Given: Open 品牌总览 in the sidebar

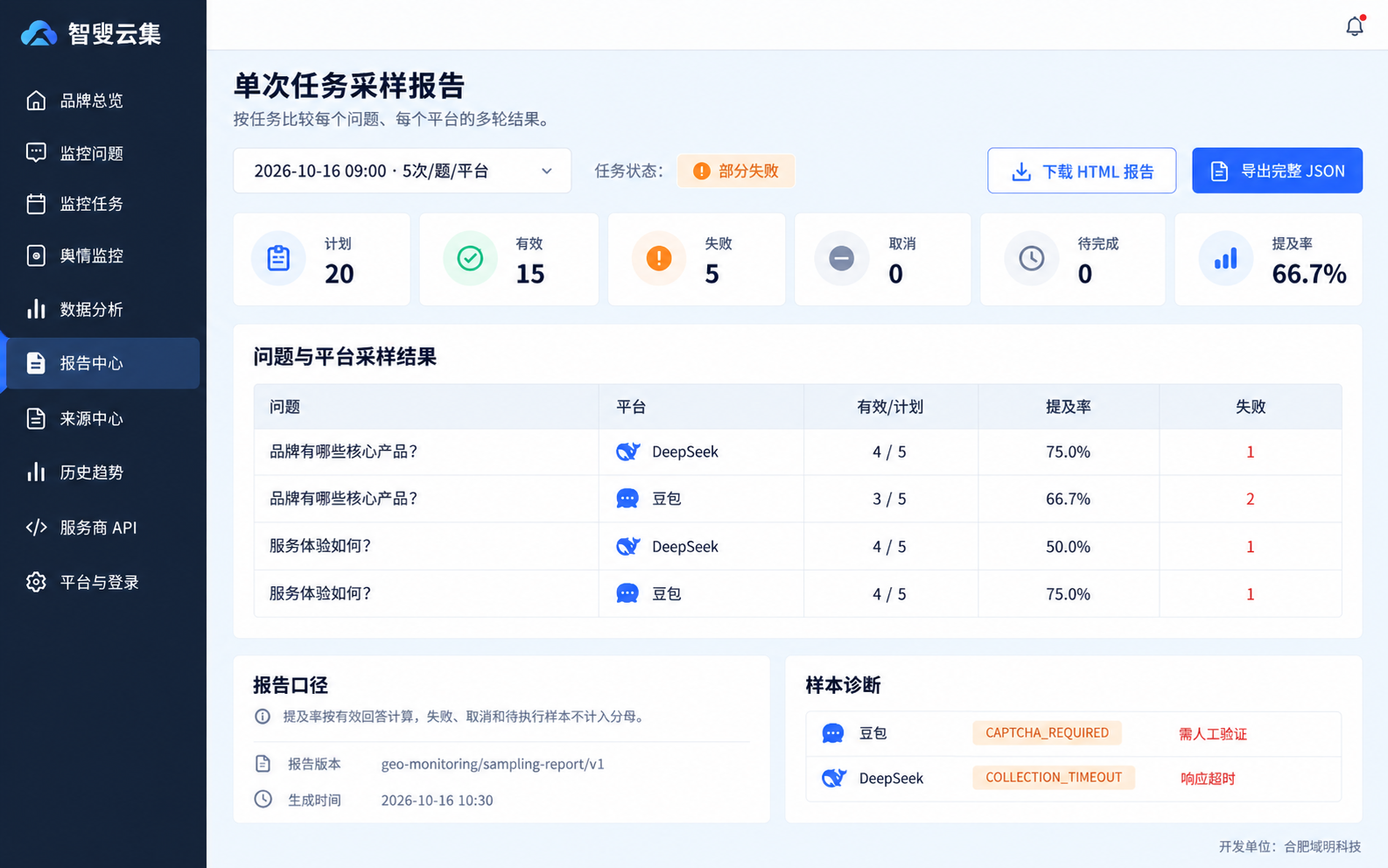Looking at the screenshot, I should (103, 101).
